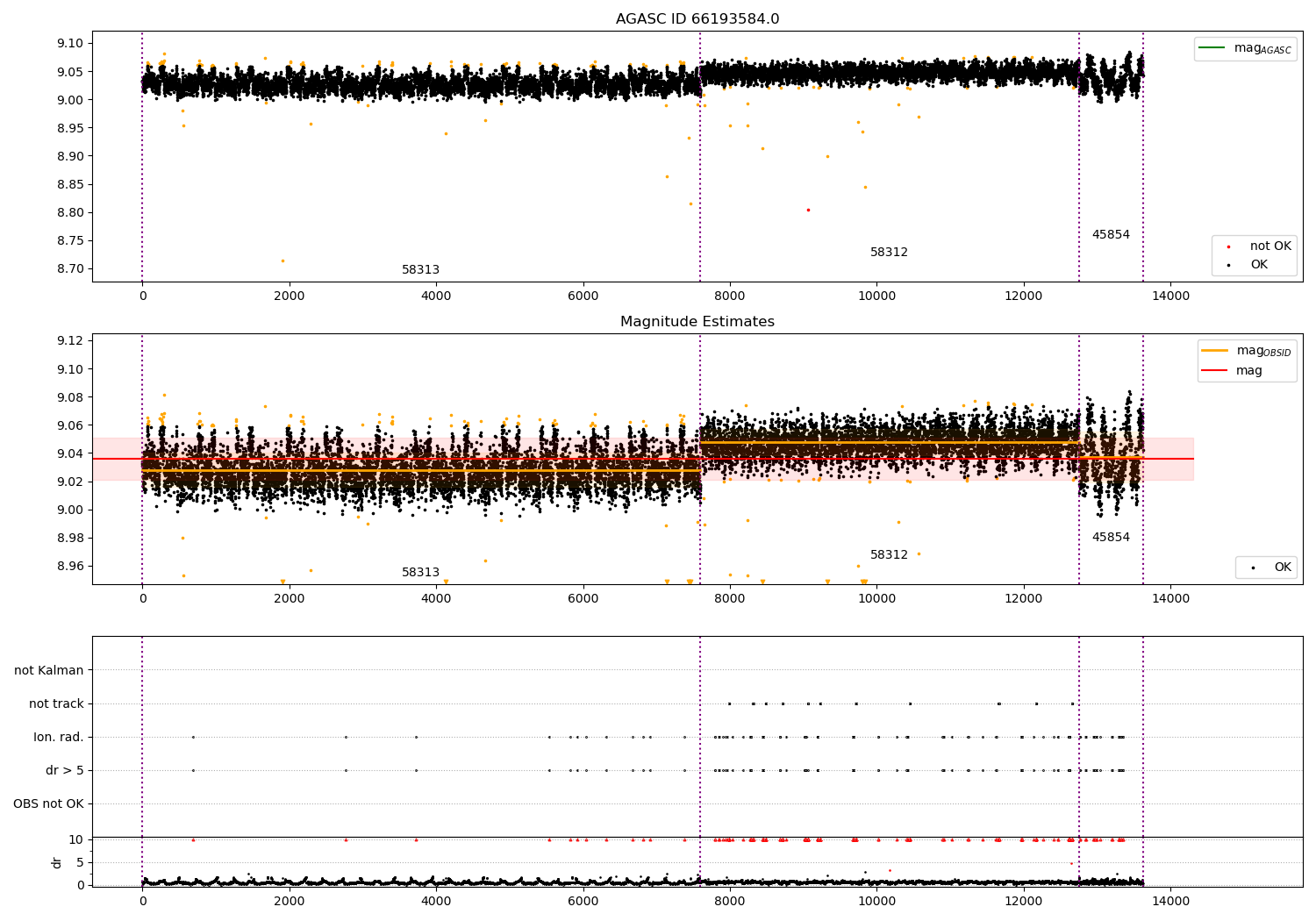Viewport: 1316px width, 921px height.
Task: Click the 'OBS not OK' row label
Action: (49, 804)
